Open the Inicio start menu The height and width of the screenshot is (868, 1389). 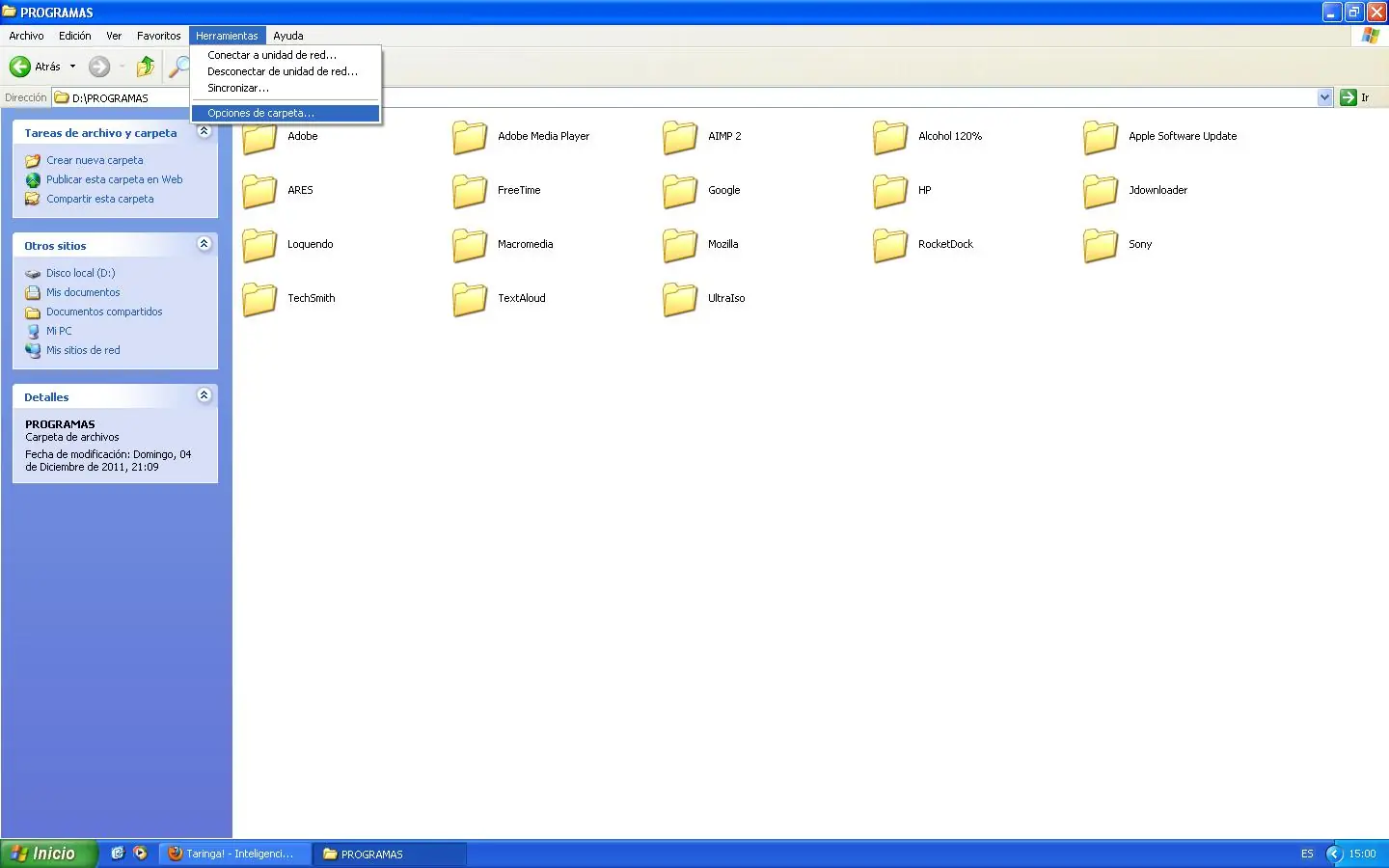pyautogui.click(x=49, y=854)
